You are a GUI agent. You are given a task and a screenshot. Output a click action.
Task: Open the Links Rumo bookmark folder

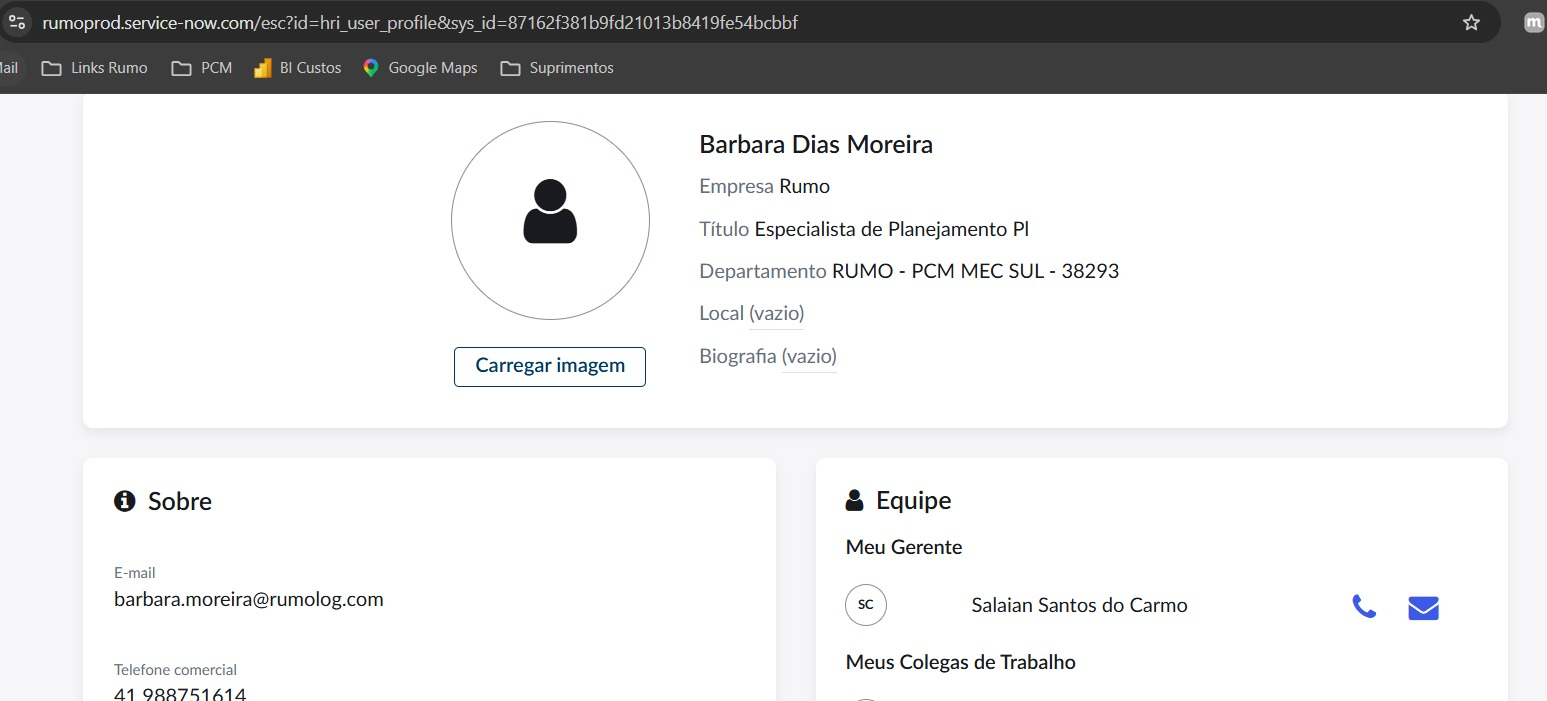(95, 68)
